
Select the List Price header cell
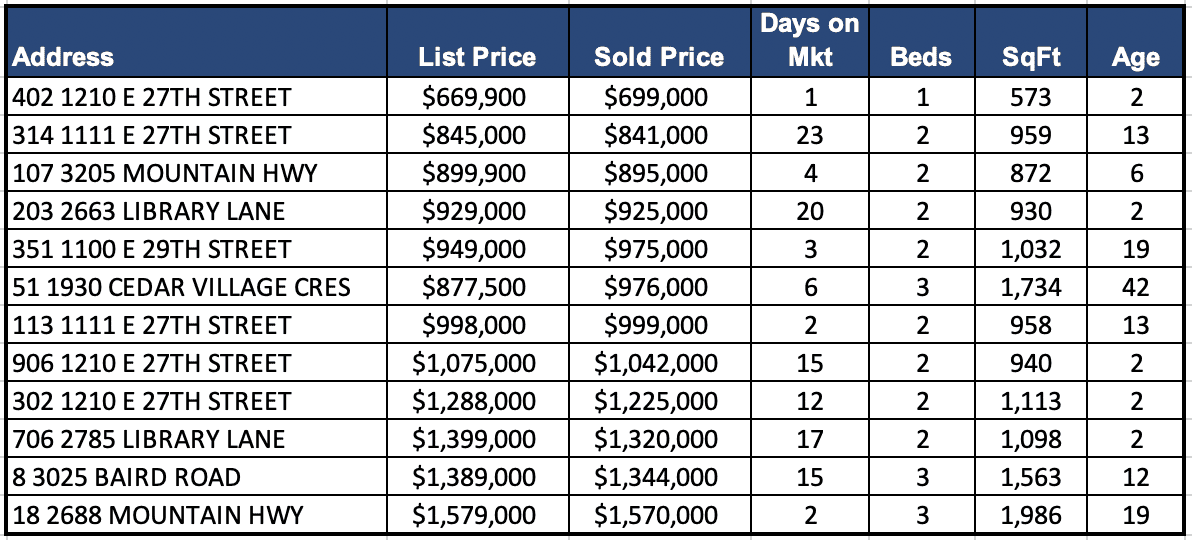477,57
